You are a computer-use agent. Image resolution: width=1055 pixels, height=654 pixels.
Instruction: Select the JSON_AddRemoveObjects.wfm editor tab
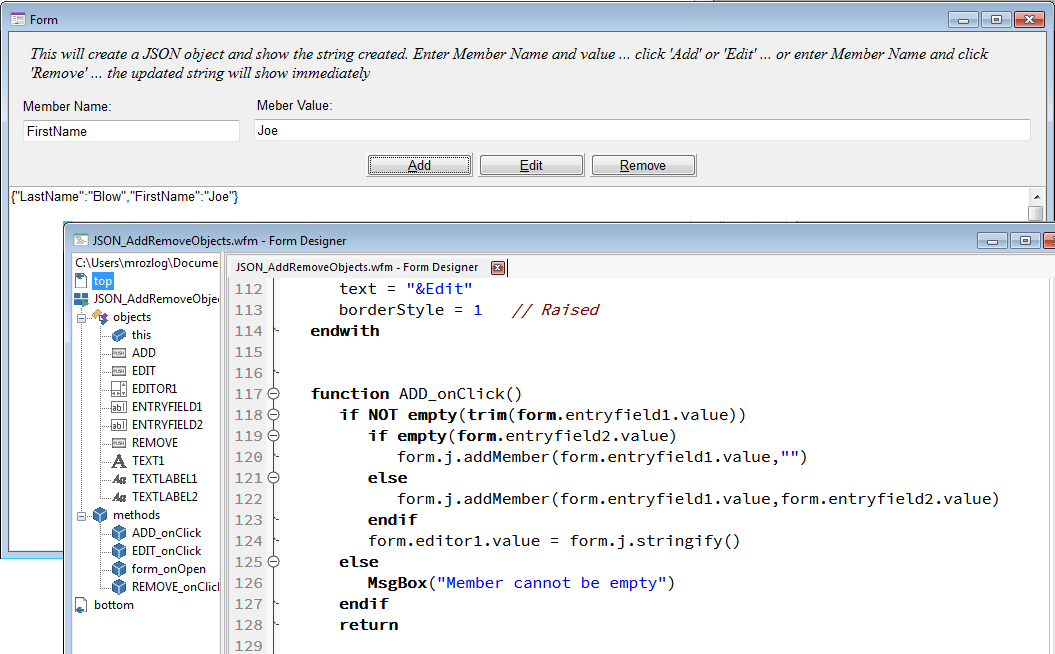(x=357, y=267)
